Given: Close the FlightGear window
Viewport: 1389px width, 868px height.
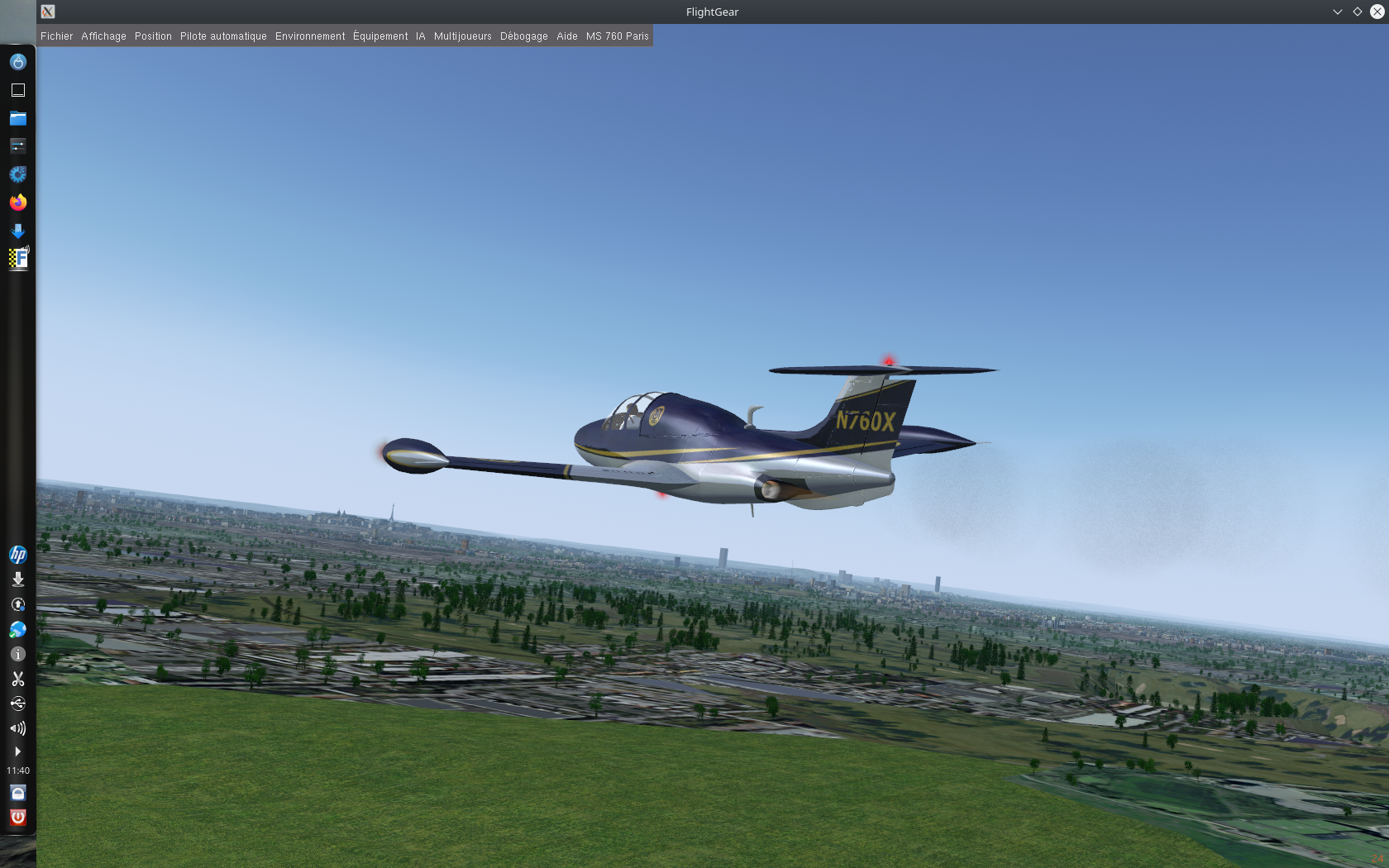Looking at the screenshot, I should (1377, 12).
